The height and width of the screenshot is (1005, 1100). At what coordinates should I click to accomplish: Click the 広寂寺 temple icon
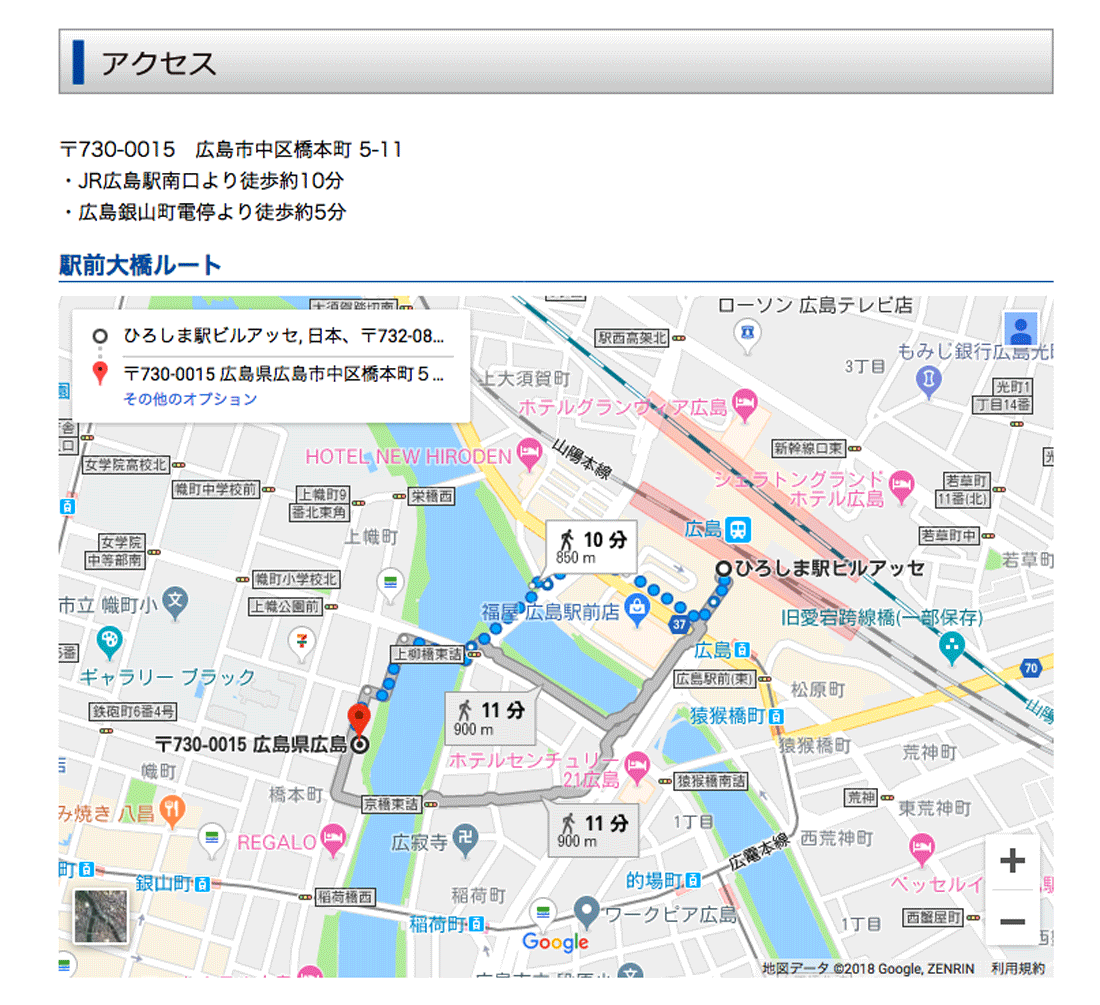(x=465, y=840)
